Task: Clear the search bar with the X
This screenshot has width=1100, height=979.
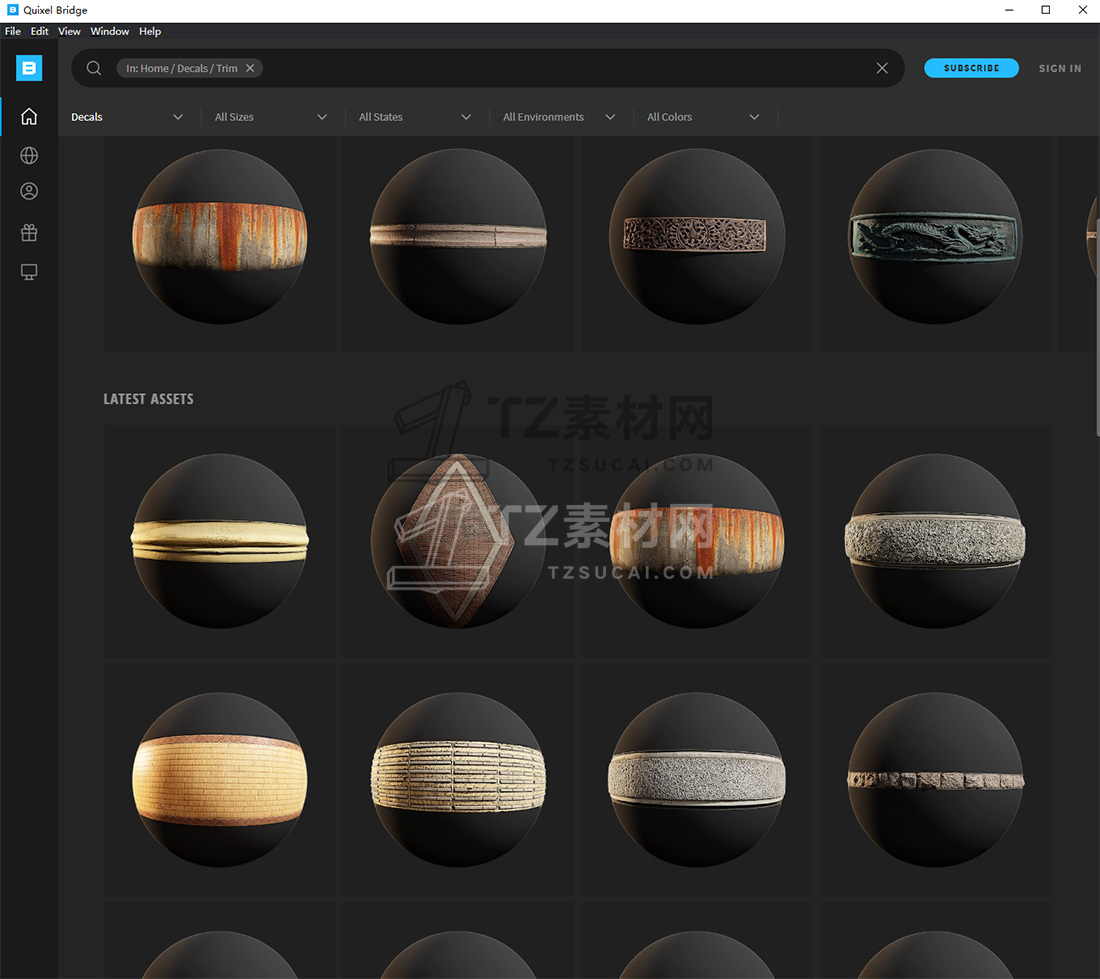Action: pos(882,68)
